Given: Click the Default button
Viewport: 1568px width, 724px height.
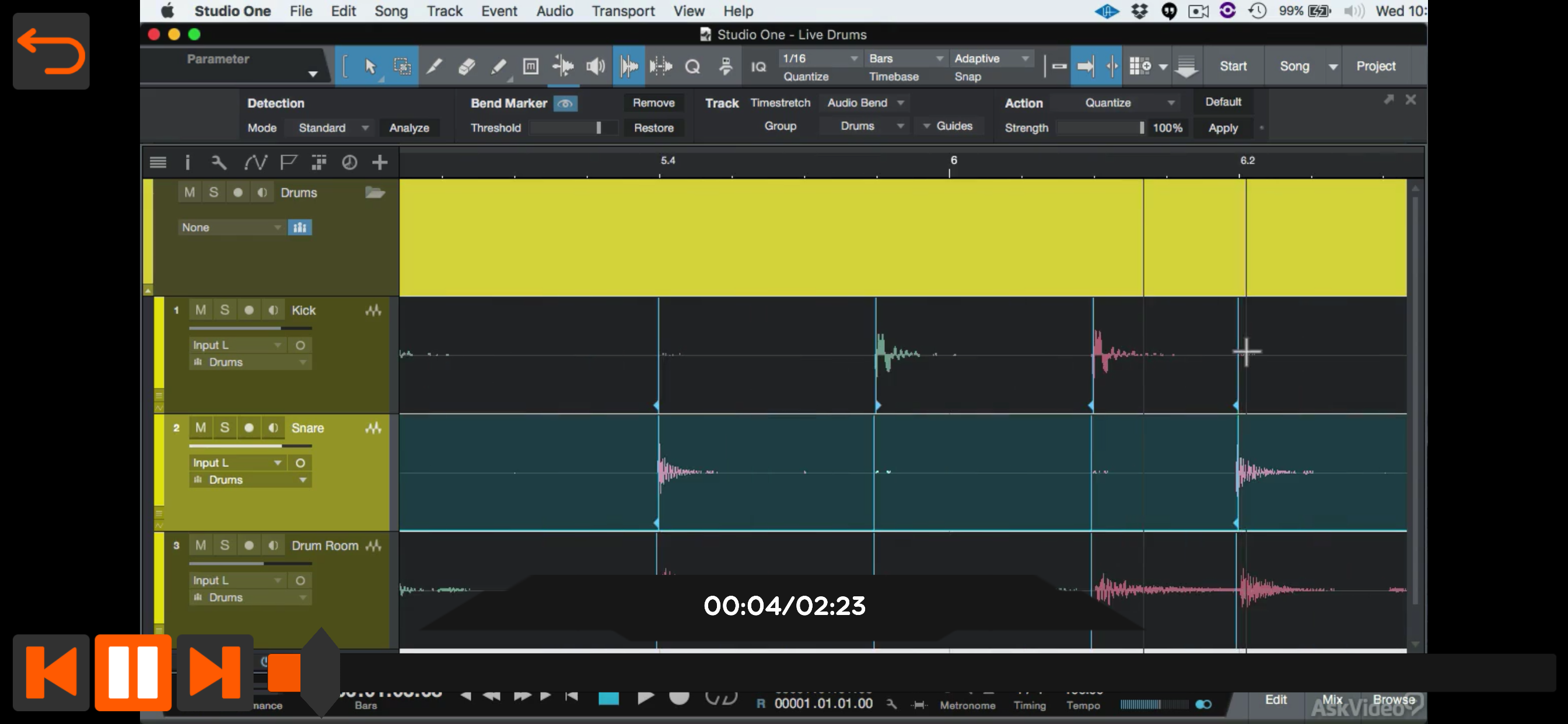Looking at the screenshot, I should coord(1223,102).
